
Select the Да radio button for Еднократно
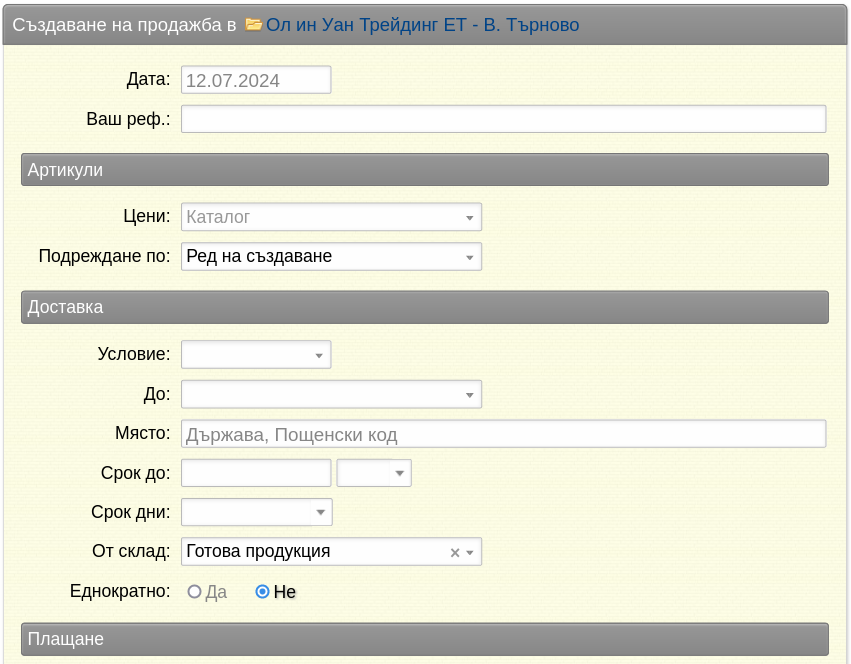pos(194,591)
